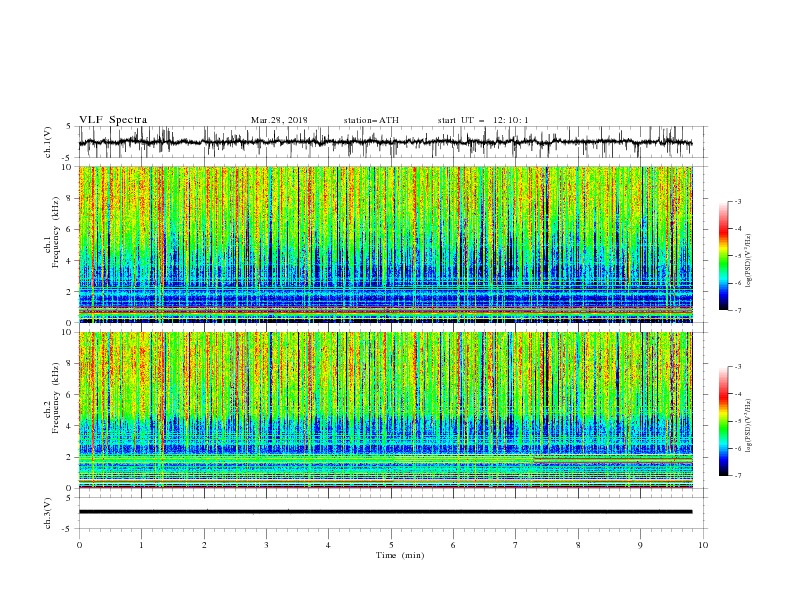Screen dimensions: 792x612
Task: Click the 'VLF Spectra' title text
Action: 113,120
